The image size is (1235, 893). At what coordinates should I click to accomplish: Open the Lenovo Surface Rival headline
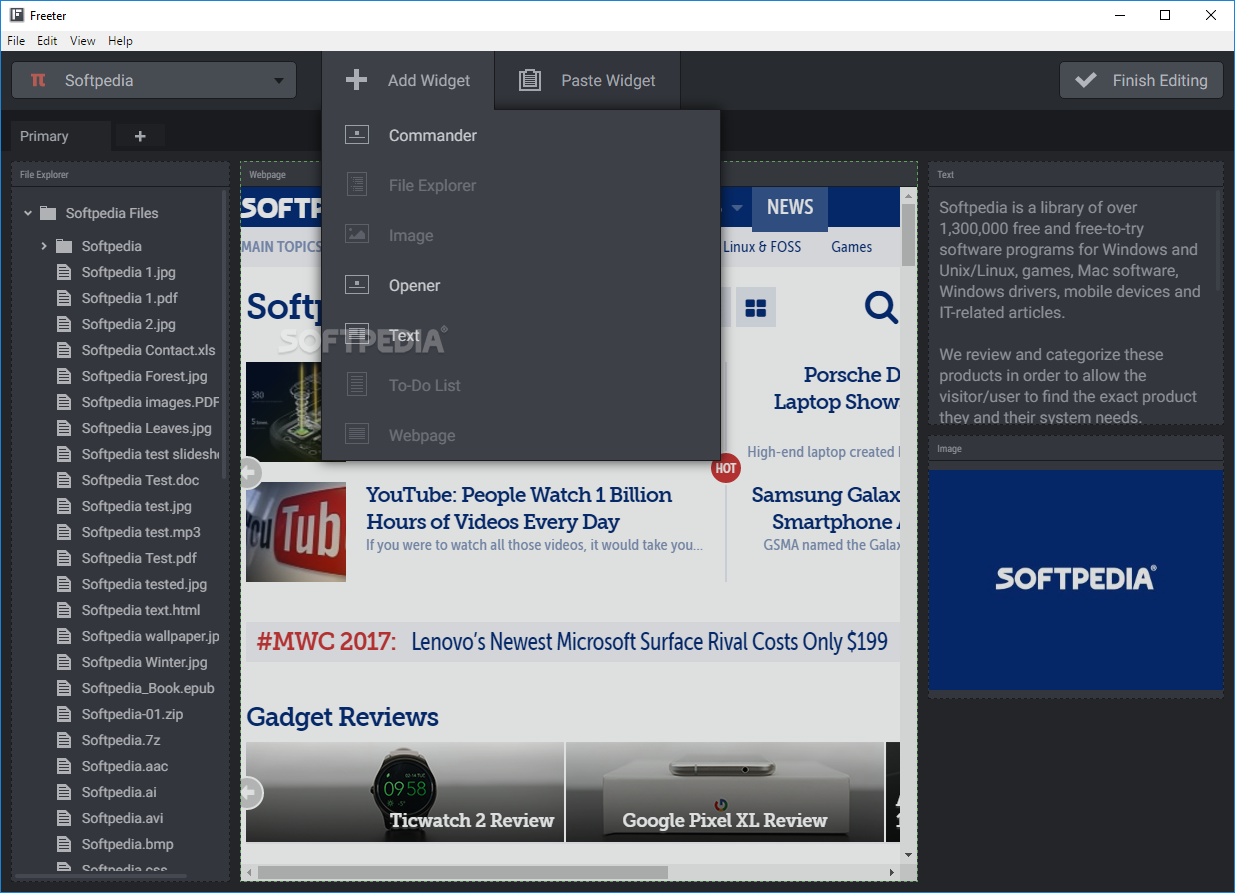point(649,641)
